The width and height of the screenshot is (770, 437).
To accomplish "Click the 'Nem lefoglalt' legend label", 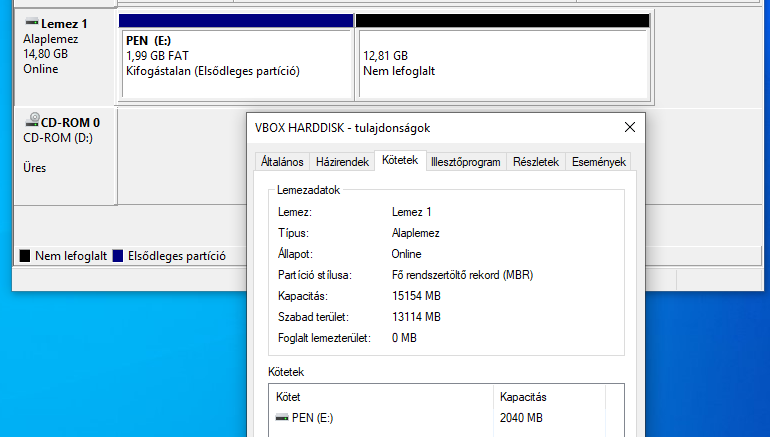I will tap(71, 256).
